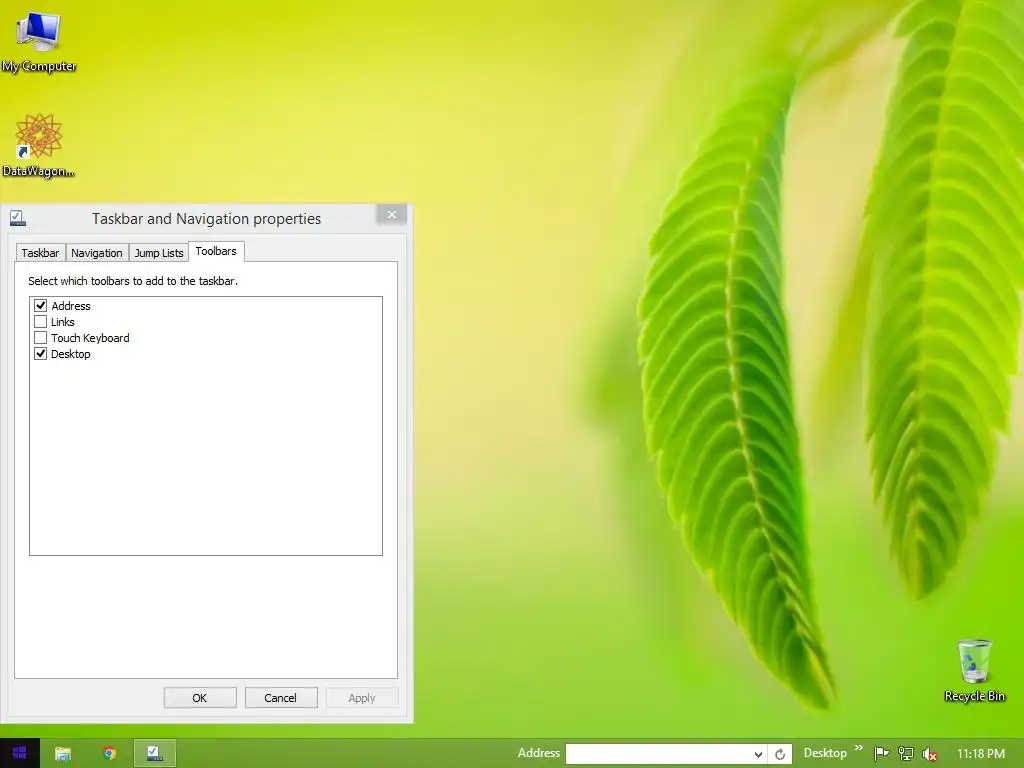Click the Apply button
Viewport: 1024px width, 768px height.
click(362, 697)
